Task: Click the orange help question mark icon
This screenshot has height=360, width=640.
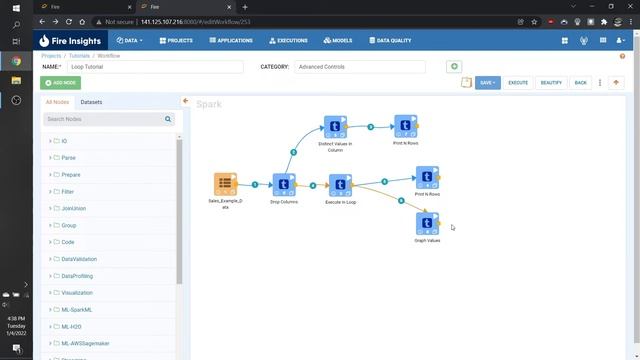Action: 622,56
